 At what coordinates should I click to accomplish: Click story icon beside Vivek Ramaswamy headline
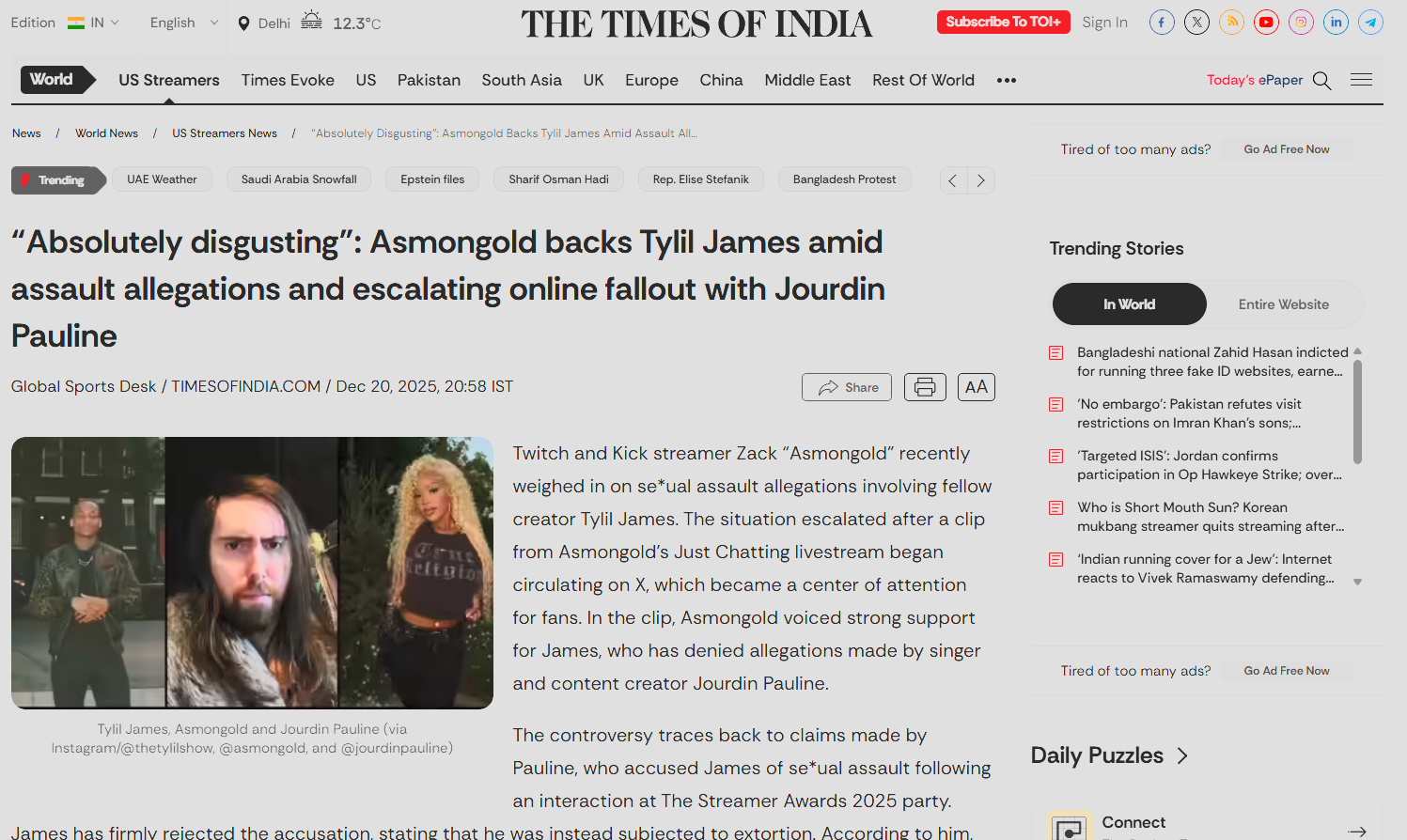(1056, 560)
